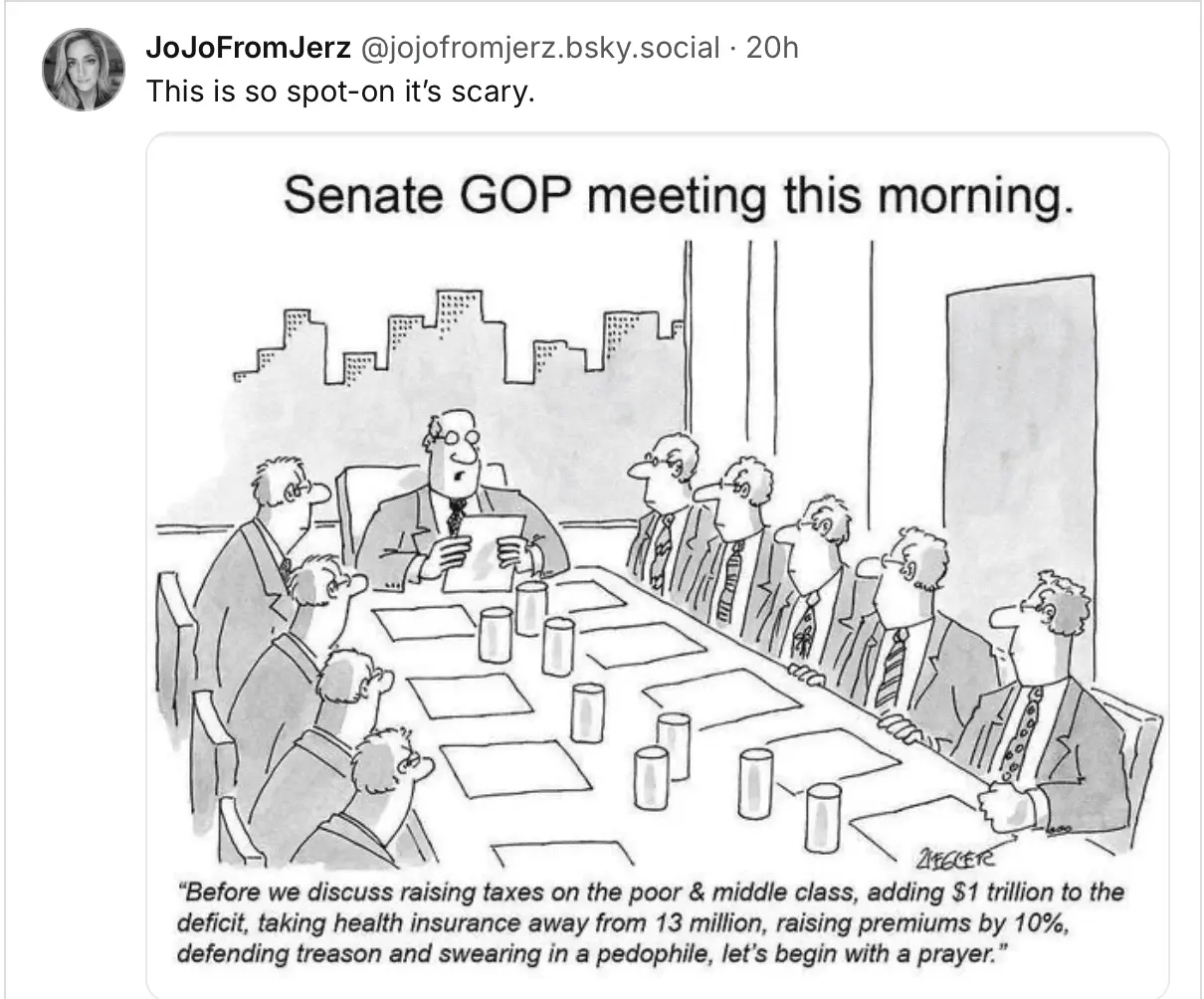
Task: Open JoJoFromJerz's profile avatar photo
Action: (84, 69)
